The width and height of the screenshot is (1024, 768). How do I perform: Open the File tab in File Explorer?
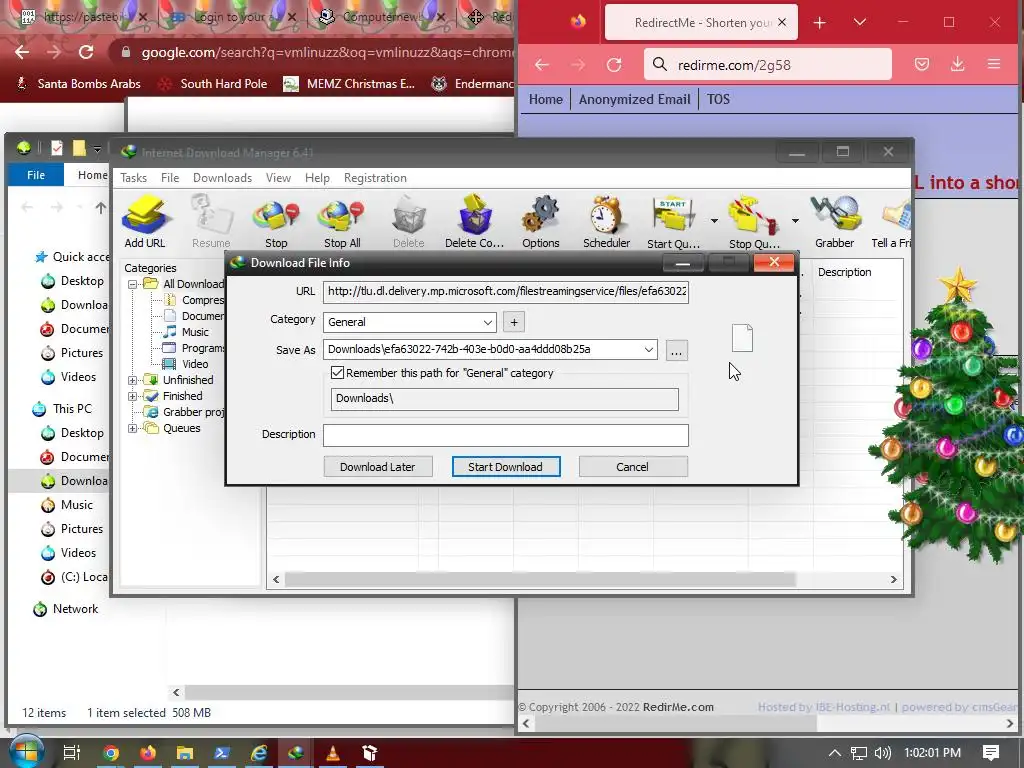click(36, 175)
